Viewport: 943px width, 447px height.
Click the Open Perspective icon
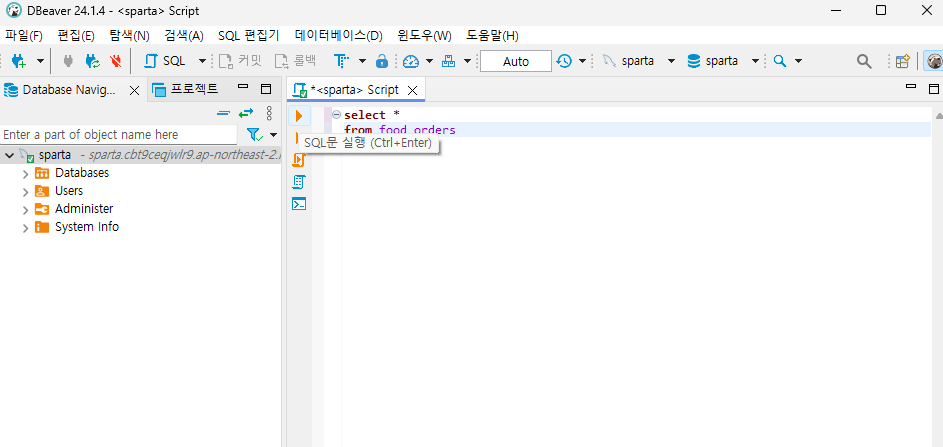coord(902,61)
